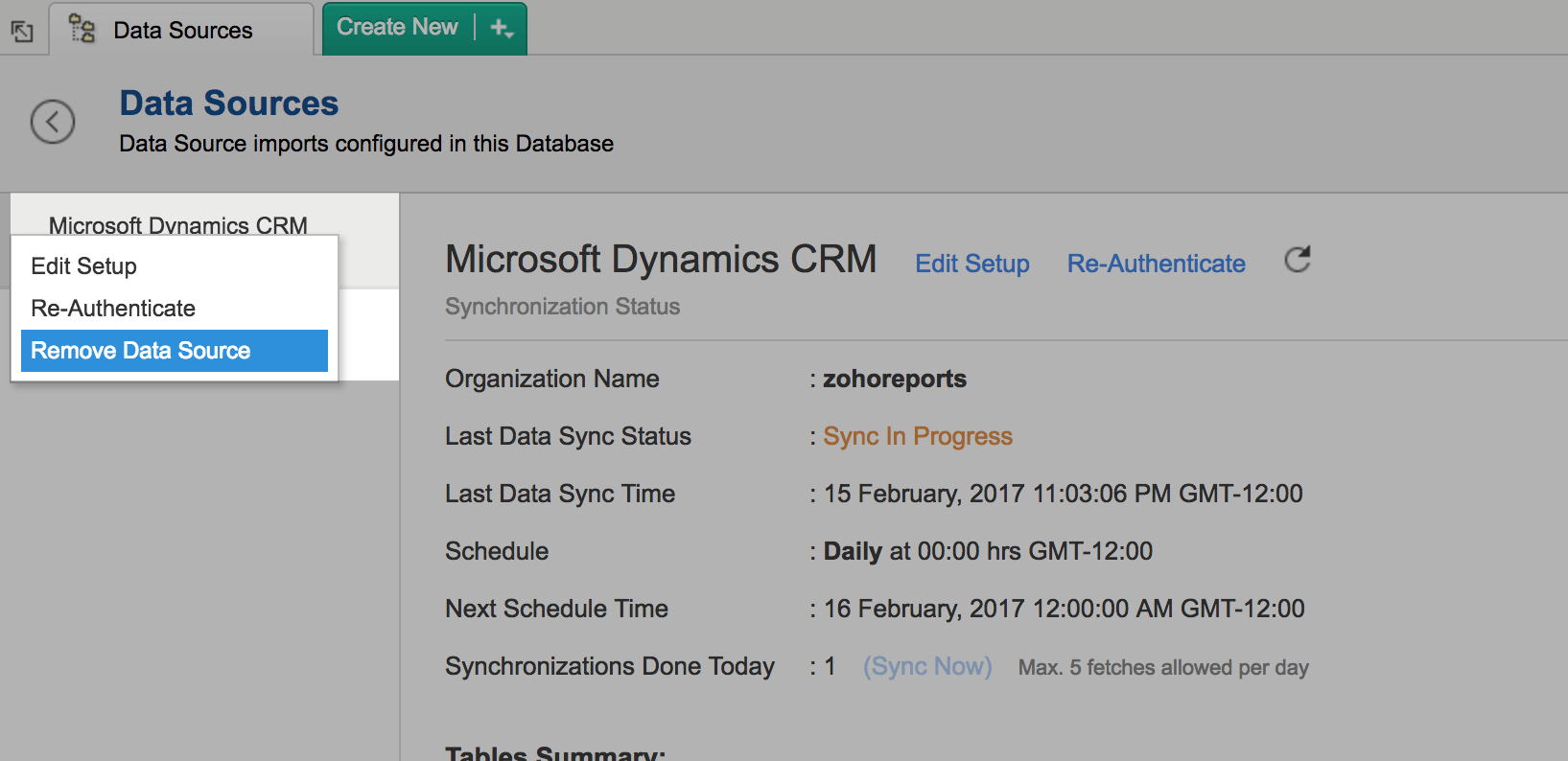The width and height of the screenshot is (1568, 761).
Task: Click the Data Sources page heading
Action: [228, 104]
